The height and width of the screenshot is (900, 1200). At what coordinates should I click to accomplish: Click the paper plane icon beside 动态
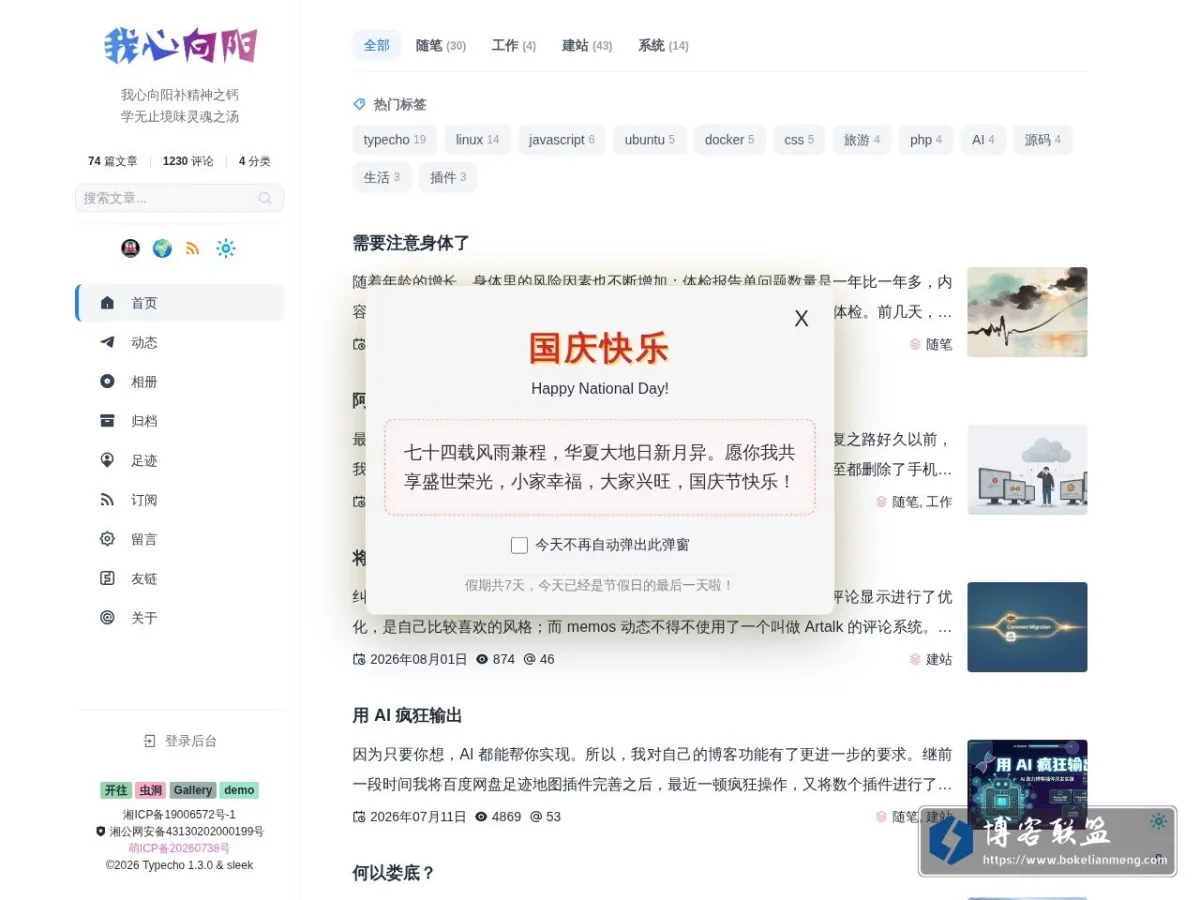[x=107, y=342]
